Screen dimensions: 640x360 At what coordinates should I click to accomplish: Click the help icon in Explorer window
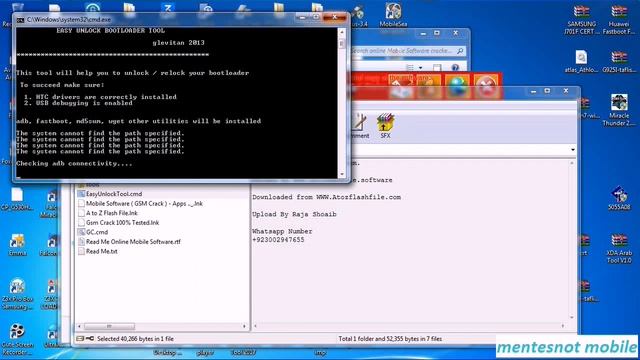455,67
